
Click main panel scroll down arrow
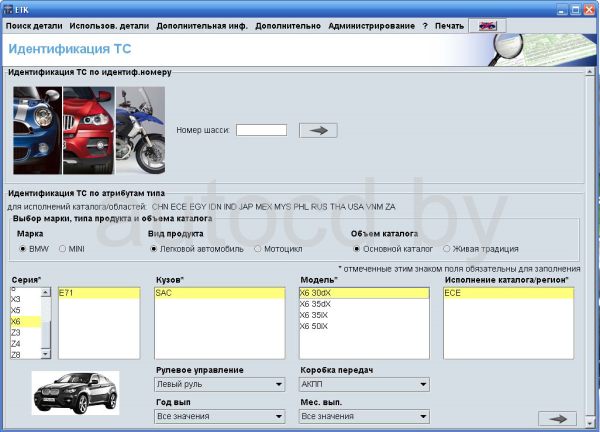(x=590, y=423)
